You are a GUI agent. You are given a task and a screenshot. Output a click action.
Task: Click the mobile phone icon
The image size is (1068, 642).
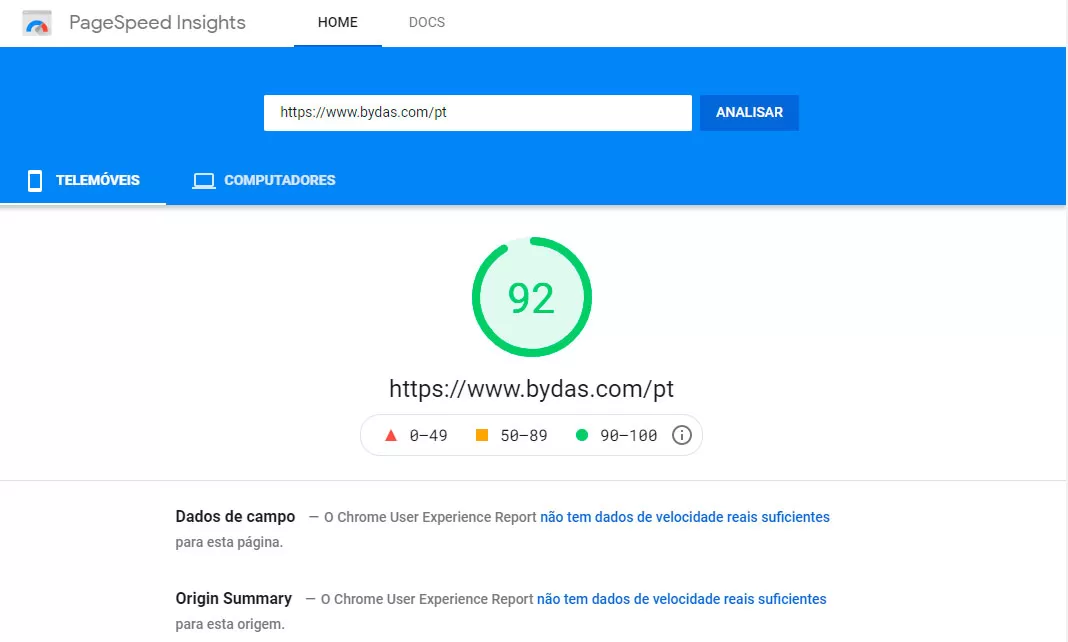(x=35, y=180)
